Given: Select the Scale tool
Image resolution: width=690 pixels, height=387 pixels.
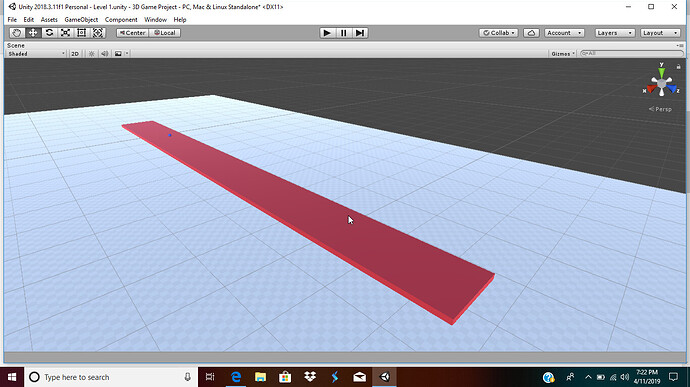Looking at the screenshot, I should click(66, 33).
